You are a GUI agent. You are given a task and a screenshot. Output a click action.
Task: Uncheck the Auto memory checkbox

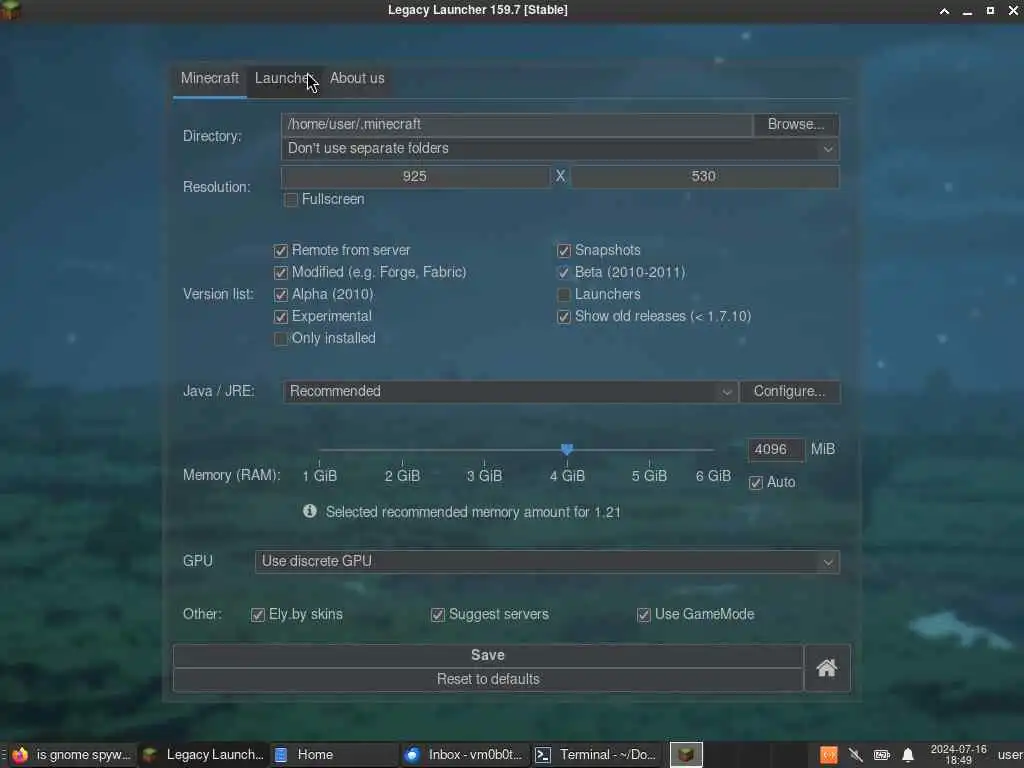coord(756,483)
